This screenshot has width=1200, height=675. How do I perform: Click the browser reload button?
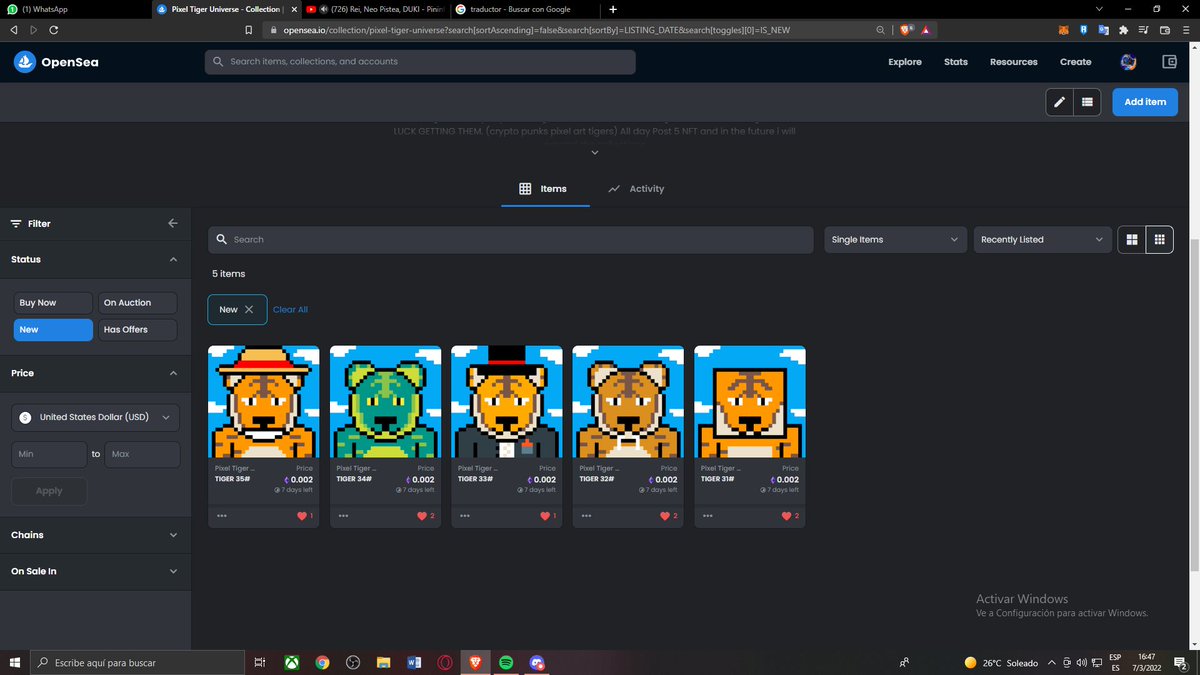(53, 30)
